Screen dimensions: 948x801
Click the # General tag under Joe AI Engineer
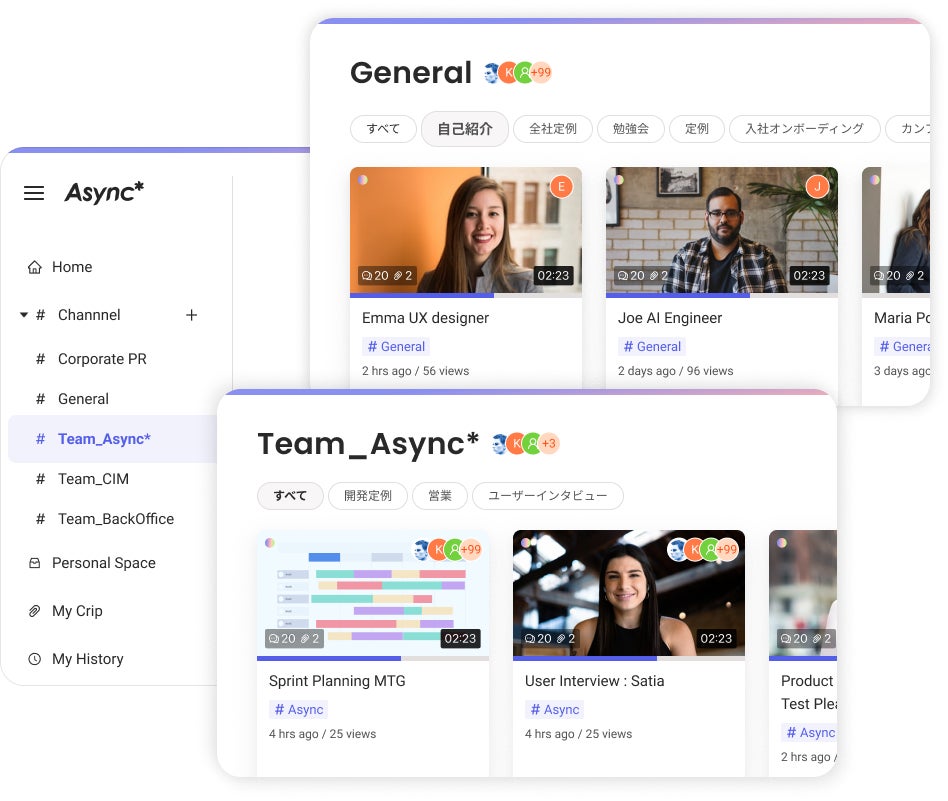click(x=652, y=346)
